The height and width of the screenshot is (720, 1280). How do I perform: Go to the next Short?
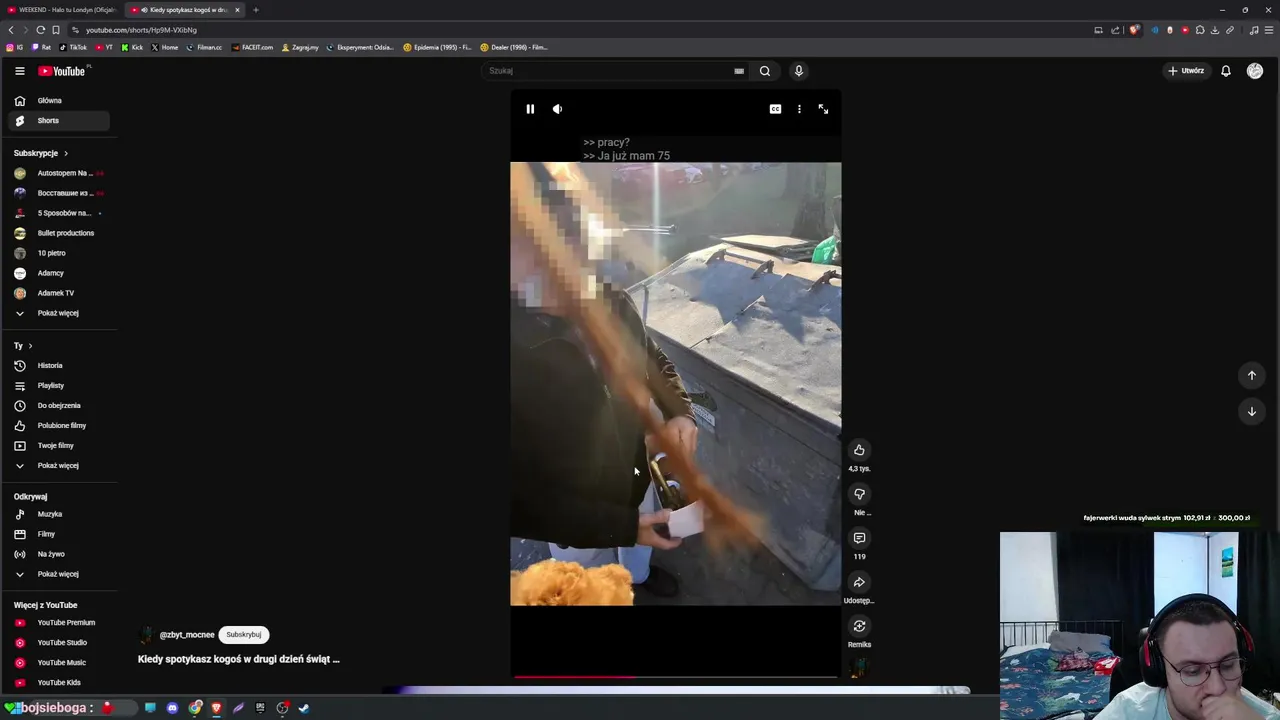pos(1251,411)
